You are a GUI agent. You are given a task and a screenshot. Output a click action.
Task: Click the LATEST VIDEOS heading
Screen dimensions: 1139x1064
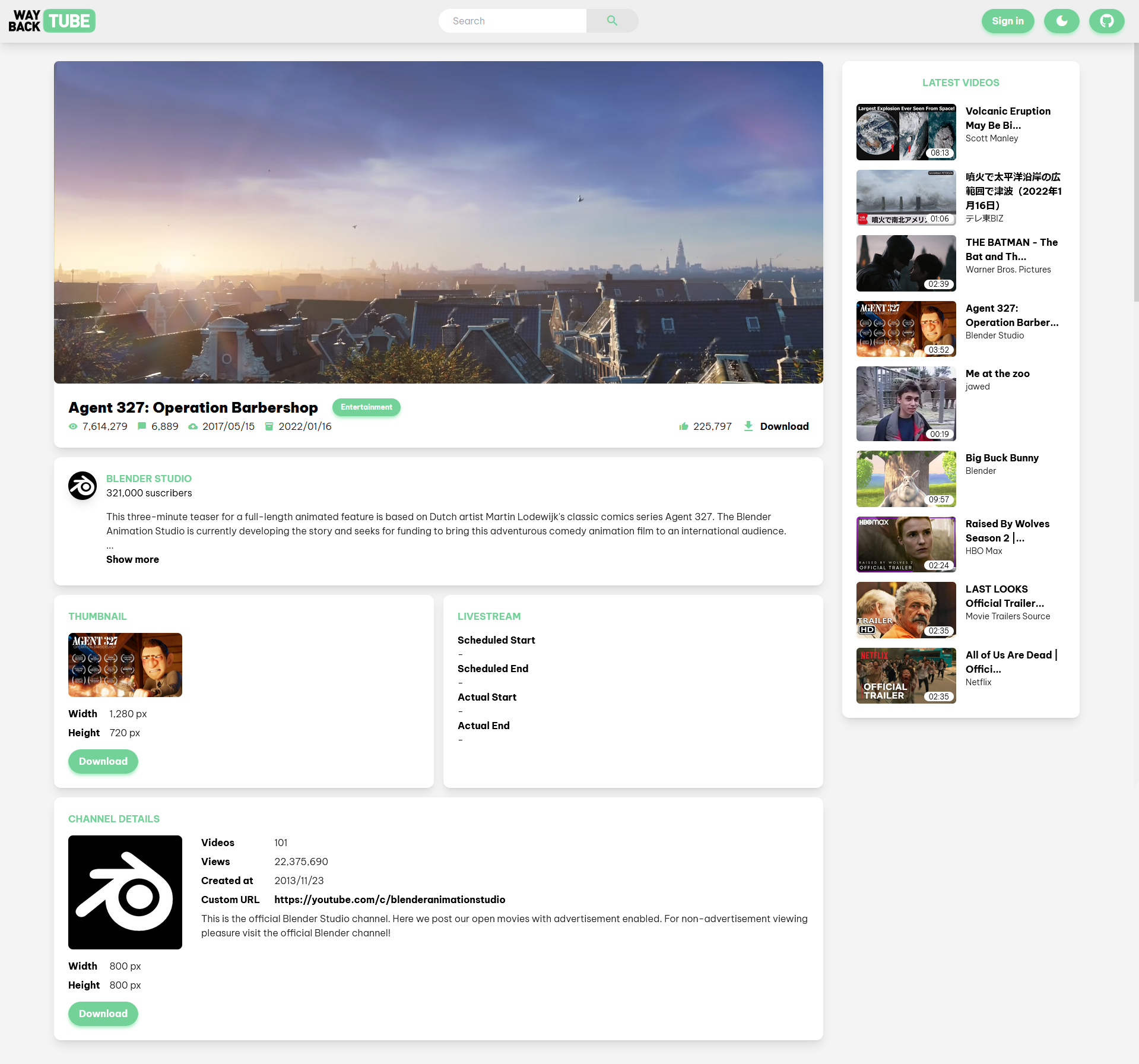[x=960, y=83]
